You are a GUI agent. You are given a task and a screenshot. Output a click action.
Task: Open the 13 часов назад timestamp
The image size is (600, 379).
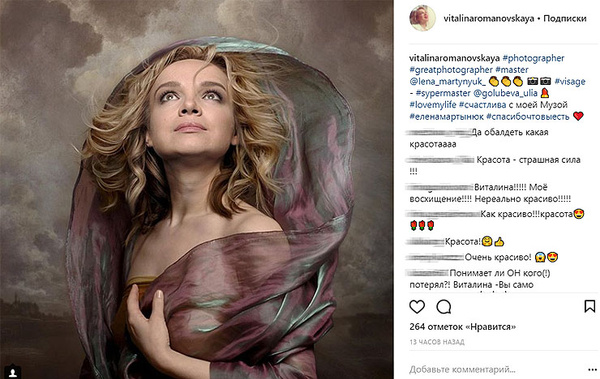(x=437, y=341)
